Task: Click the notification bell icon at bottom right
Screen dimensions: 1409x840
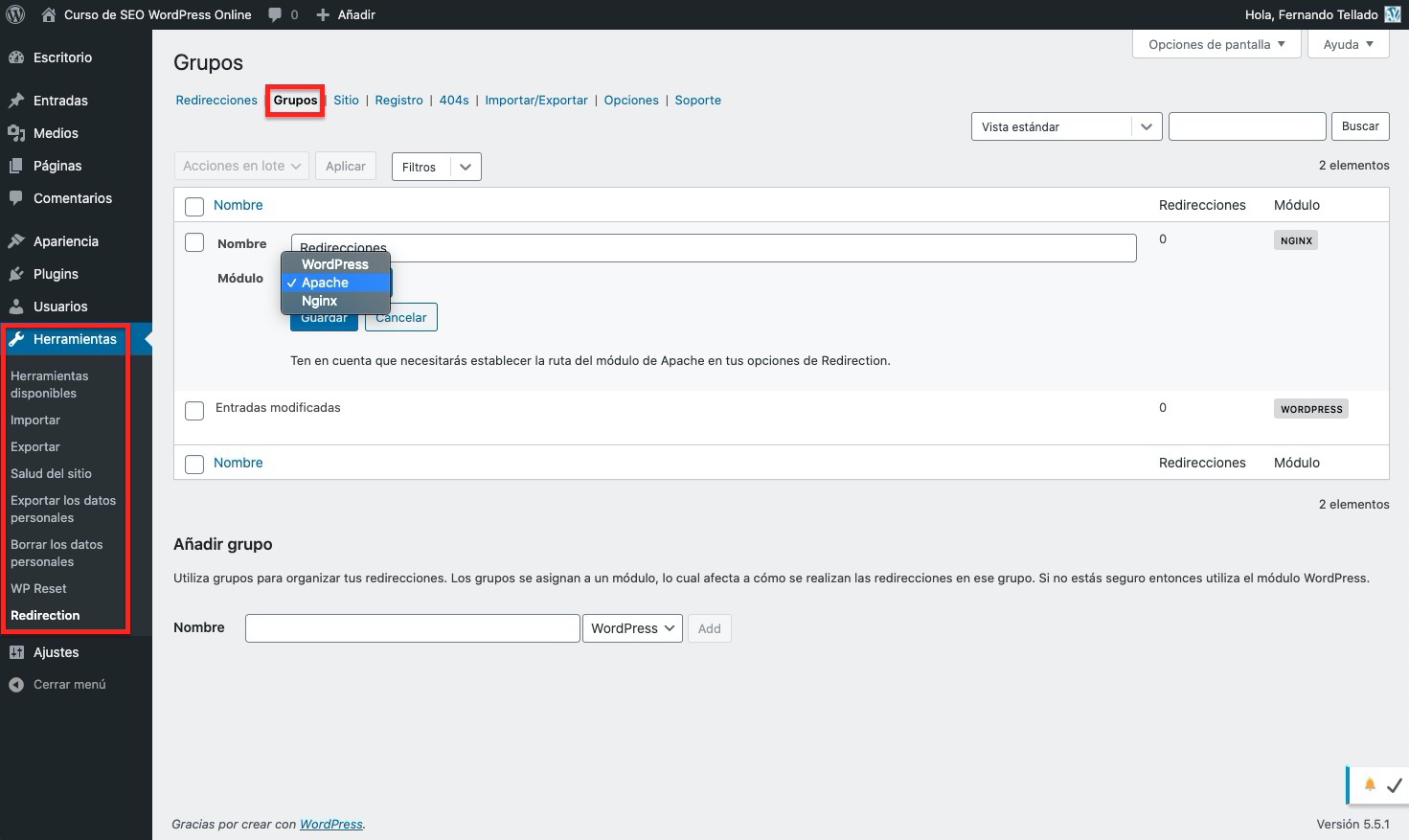Action: (1370, 784)
